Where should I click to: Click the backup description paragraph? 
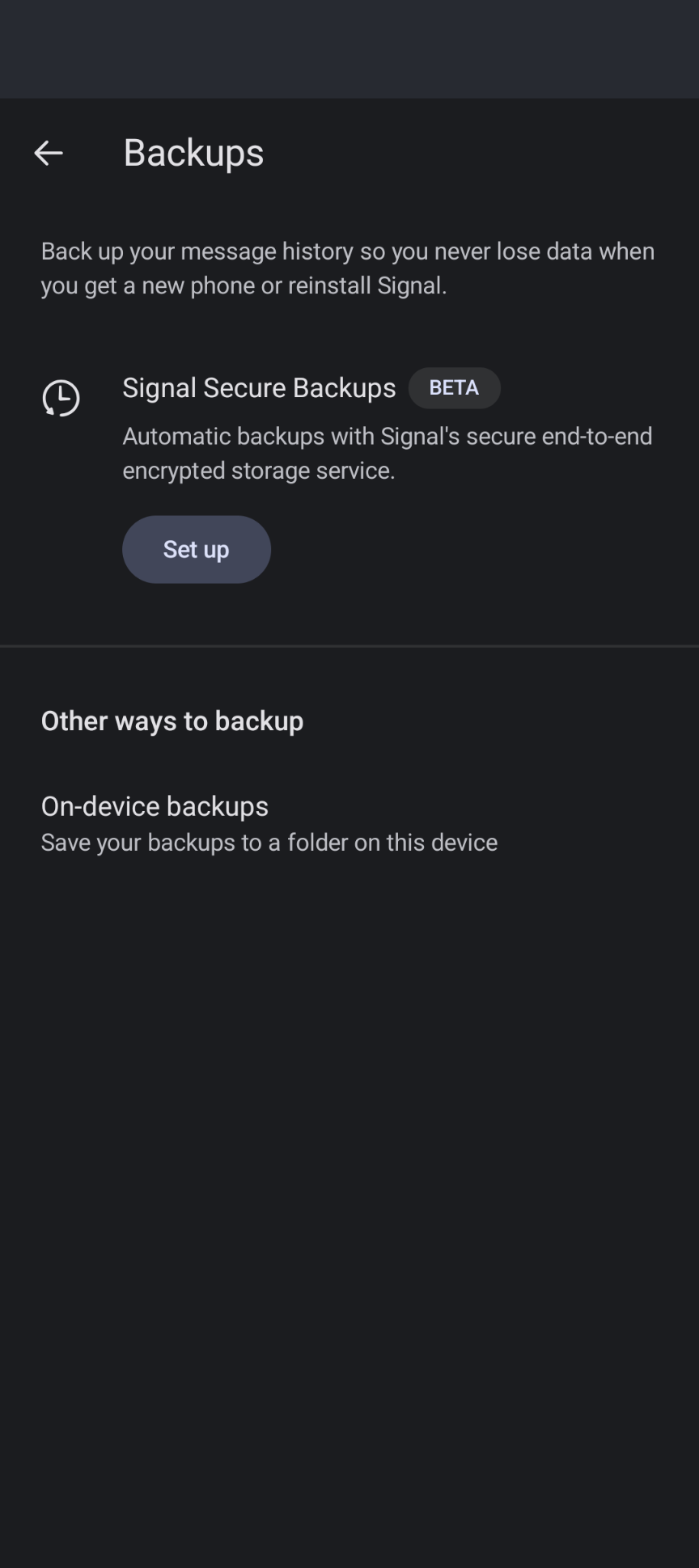[x=348, y=268]
